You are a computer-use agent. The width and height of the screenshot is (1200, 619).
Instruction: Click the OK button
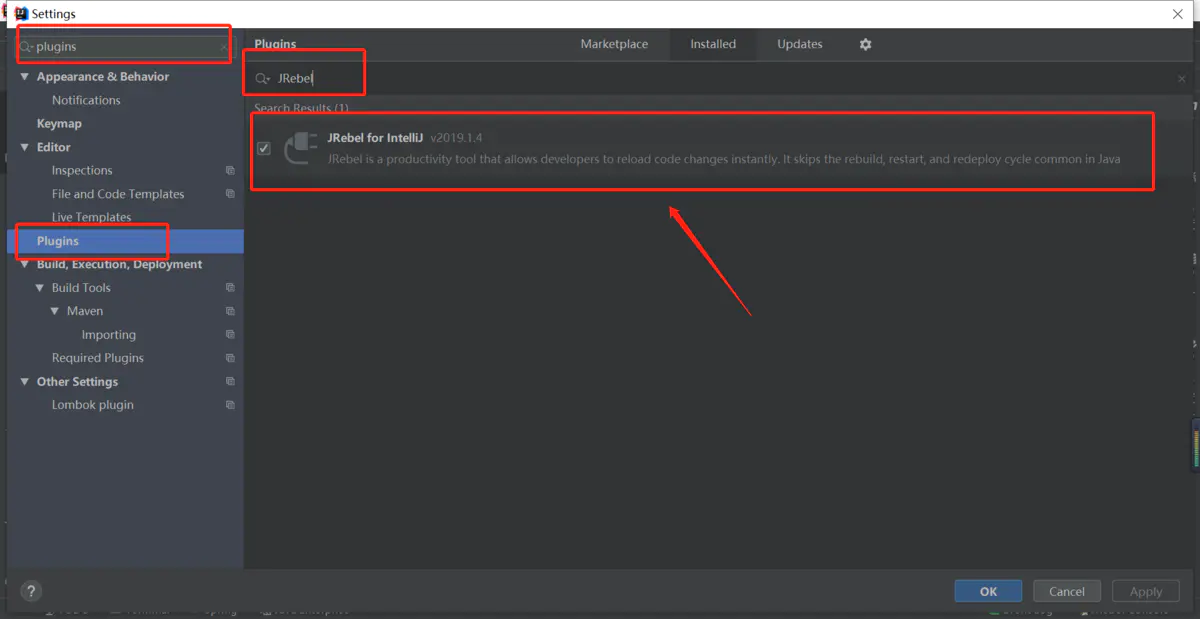[x=988, y=591]
